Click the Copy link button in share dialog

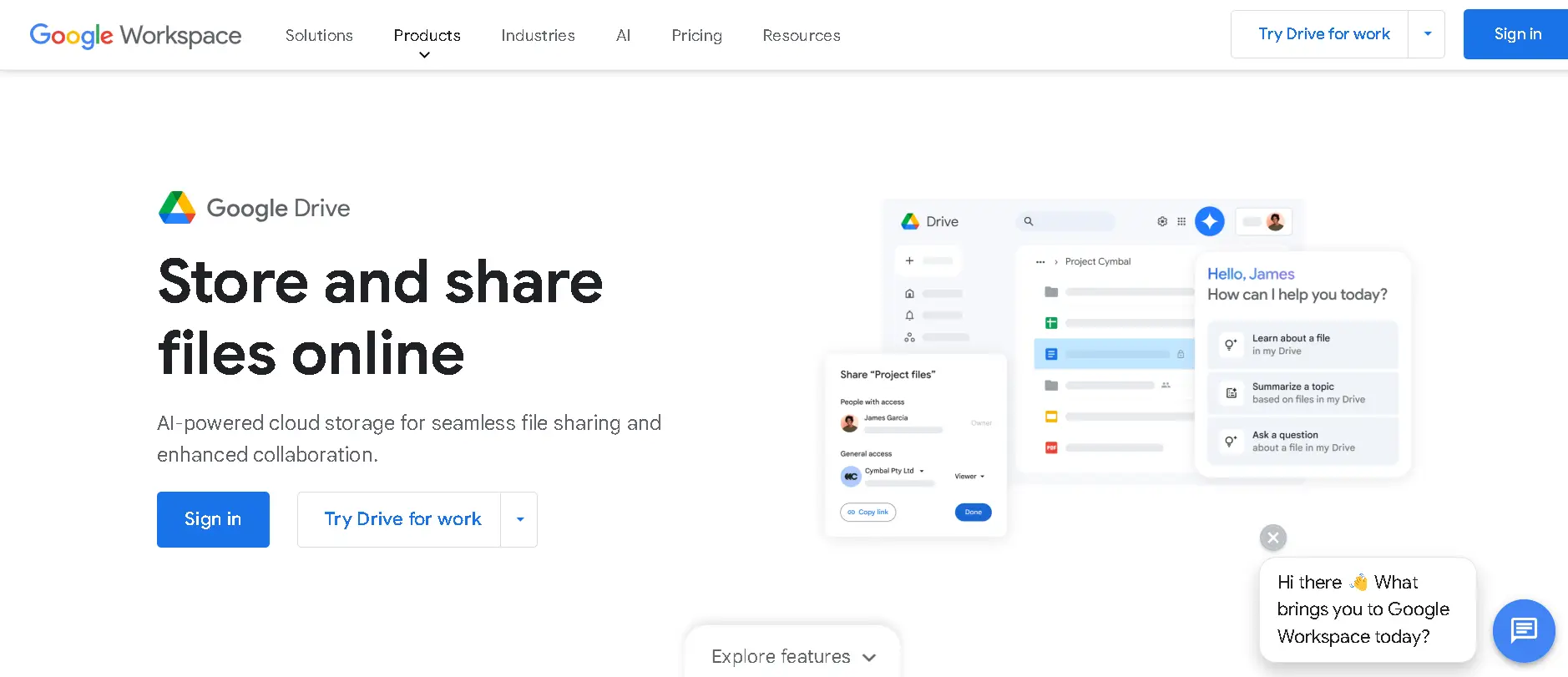pyautogui.click(x=867, y=512)
